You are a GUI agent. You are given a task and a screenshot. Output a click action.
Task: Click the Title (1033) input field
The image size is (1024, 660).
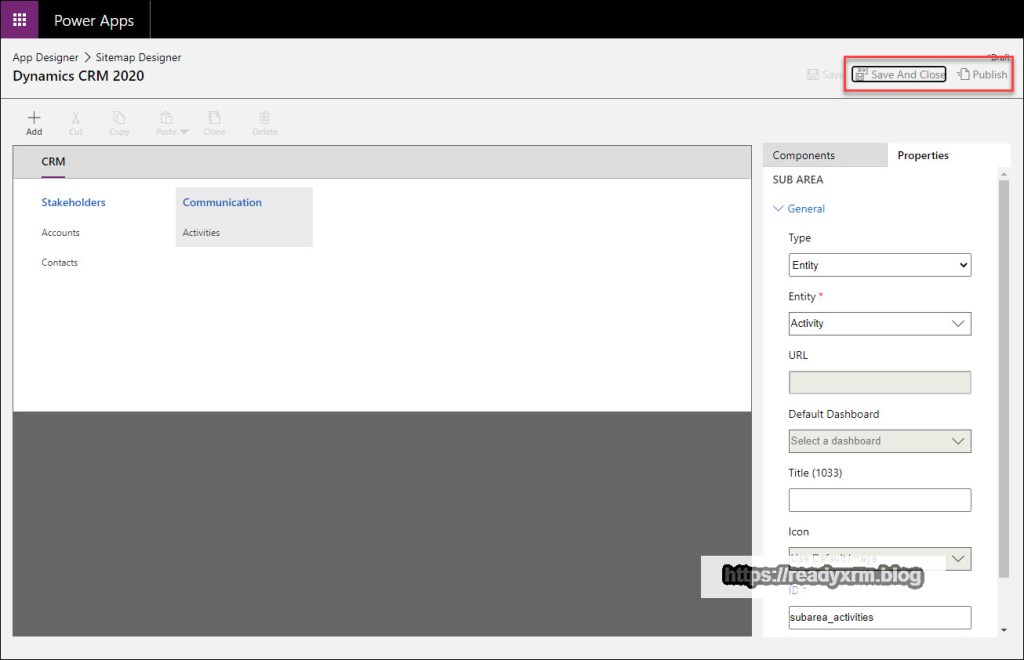[879, 500]
